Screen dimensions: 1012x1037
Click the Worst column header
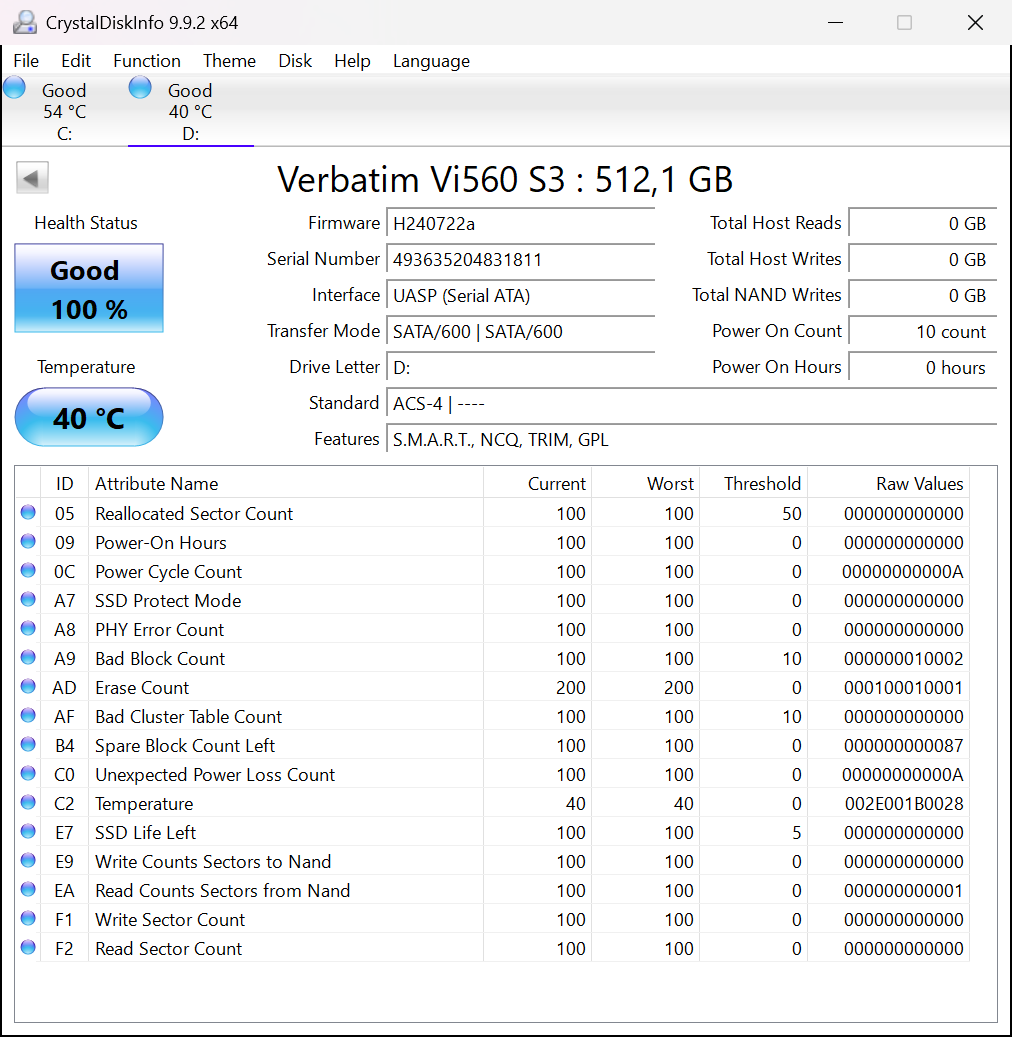(646, 483)
